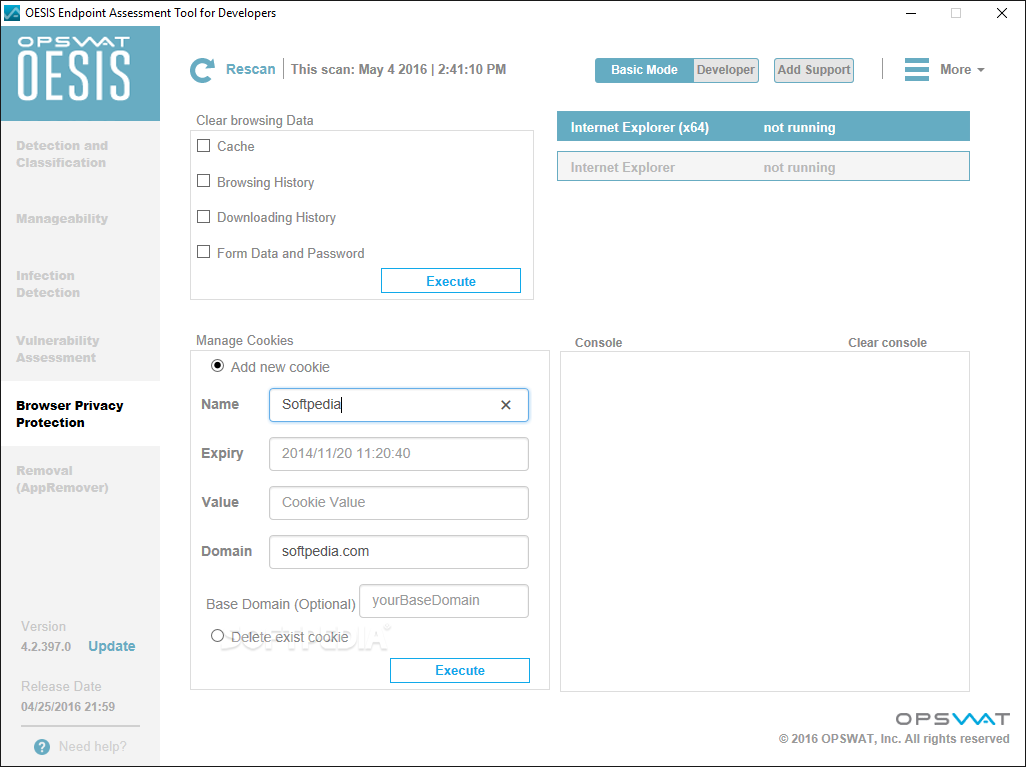The width and height of the screenshot is (1026, 767).
Task: Click the Expiry date input field
Action: 398,454
